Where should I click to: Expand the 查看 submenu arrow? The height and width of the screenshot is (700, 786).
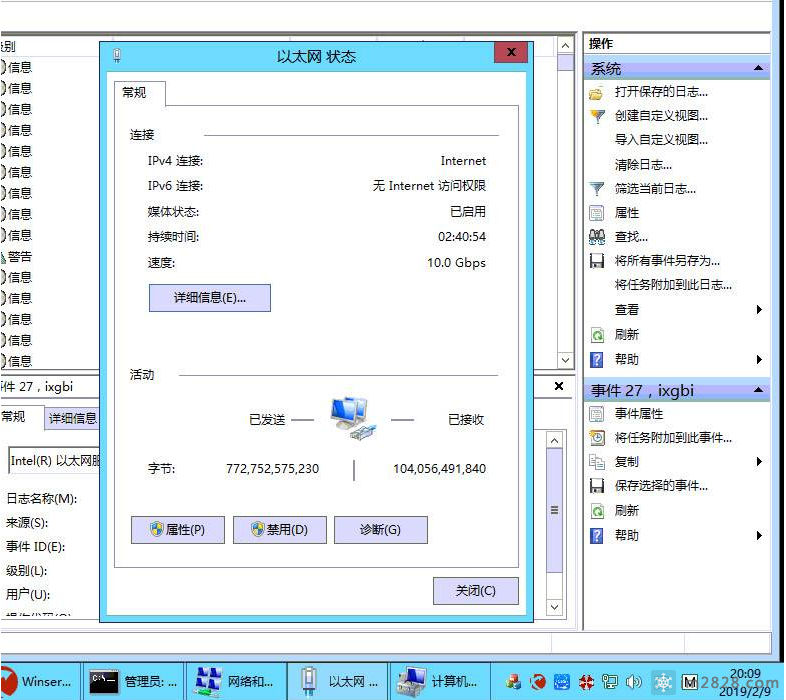759,309
